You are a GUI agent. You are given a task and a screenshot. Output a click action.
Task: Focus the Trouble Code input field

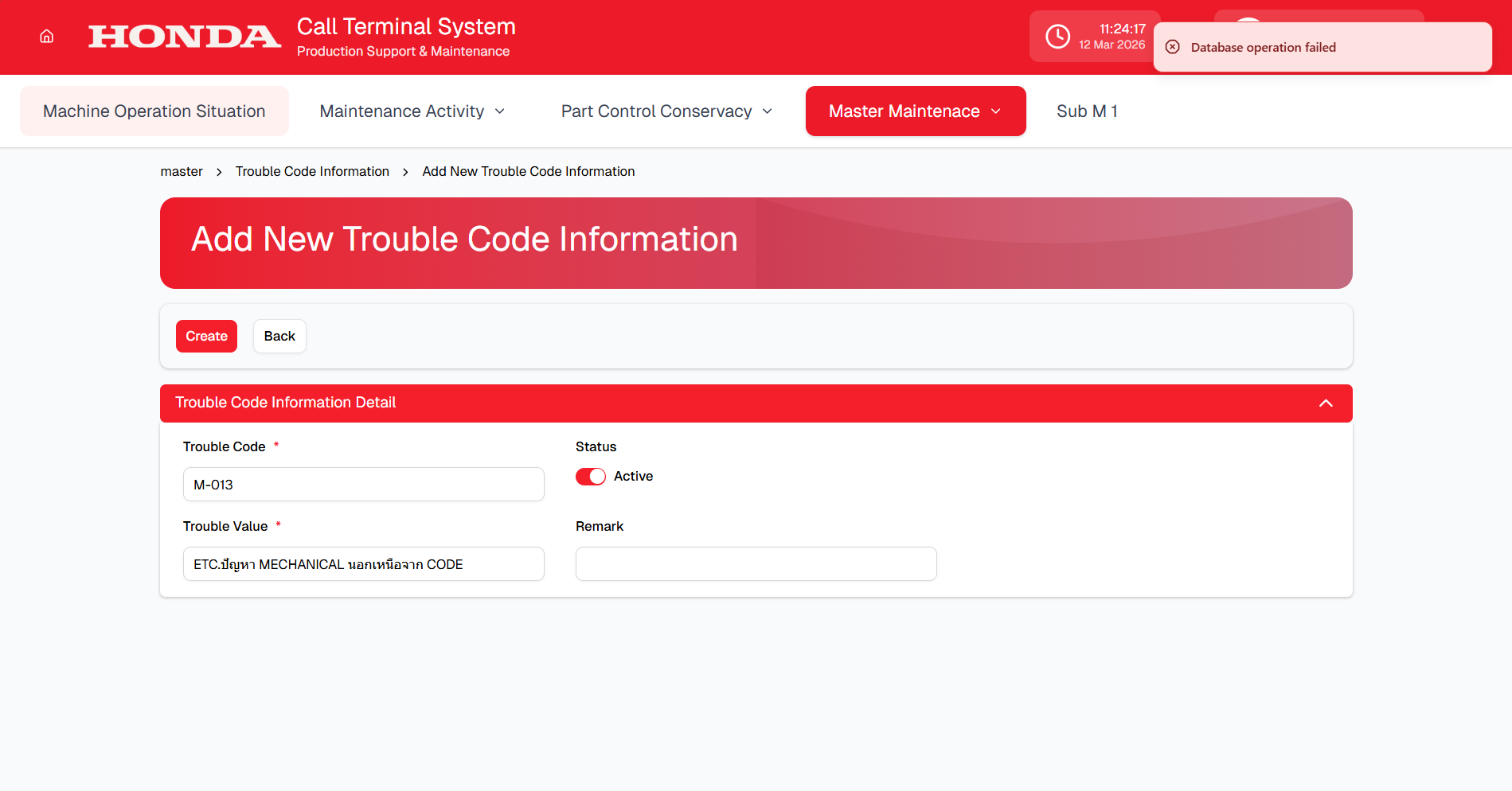tap(363, 485)
